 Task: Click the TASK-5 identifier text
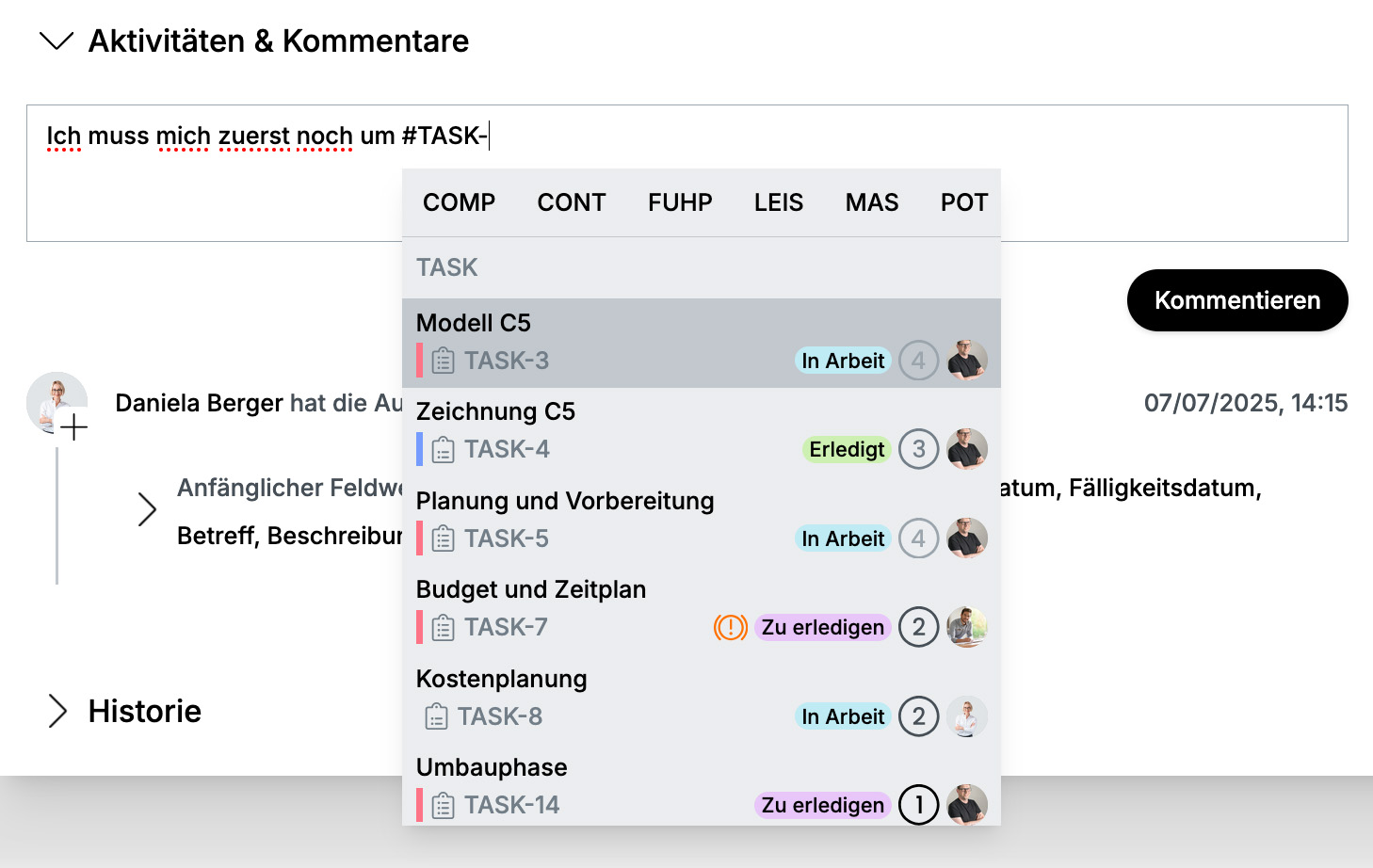pos(507,538)
